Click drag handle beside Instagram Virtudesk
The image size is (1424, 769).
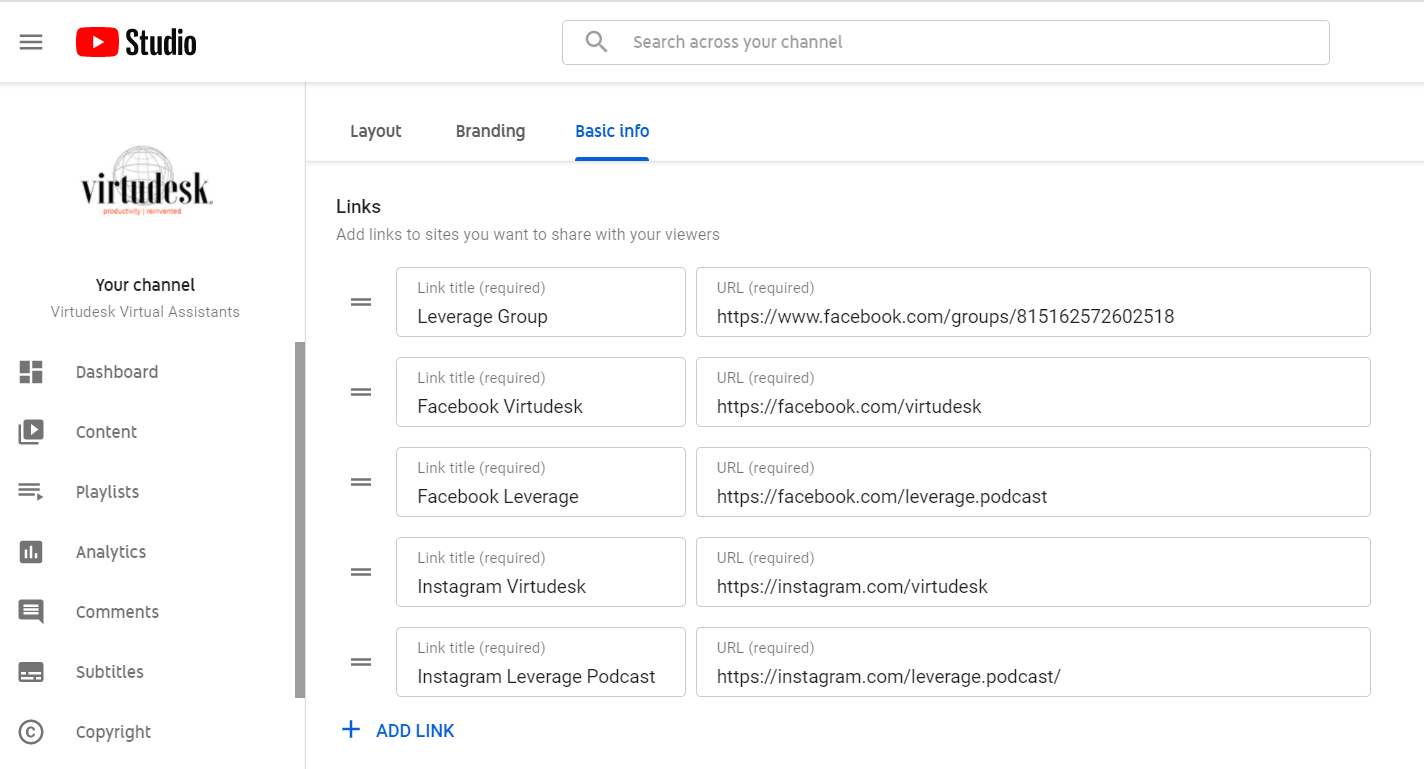click(x=361, y=572)
